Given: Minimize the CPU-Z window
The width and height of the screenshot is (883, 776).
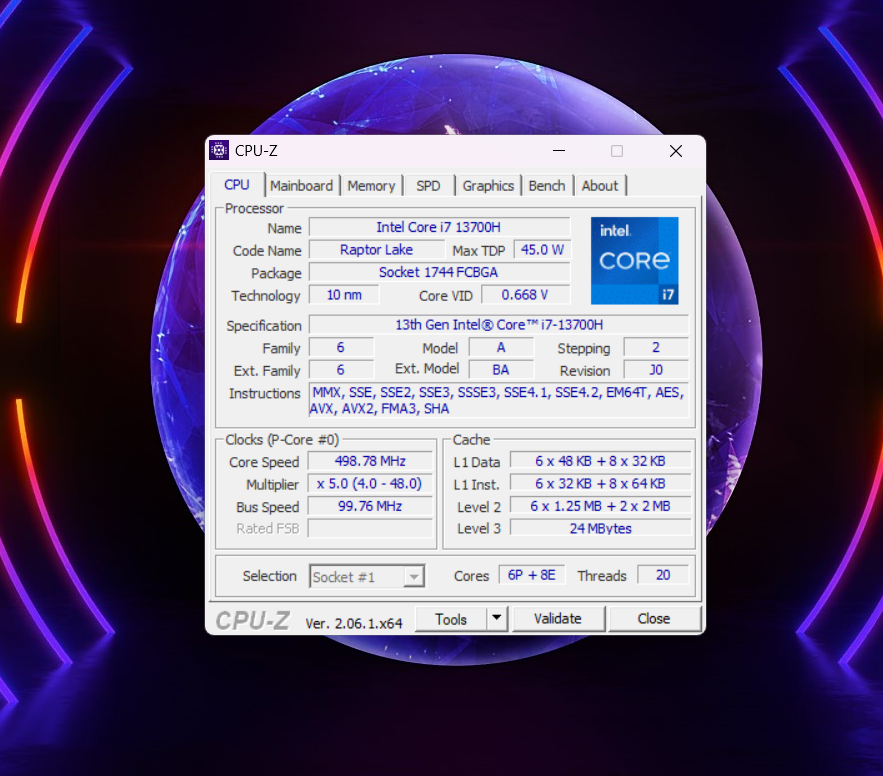Looking at the screenshot, I should (559, 151).
